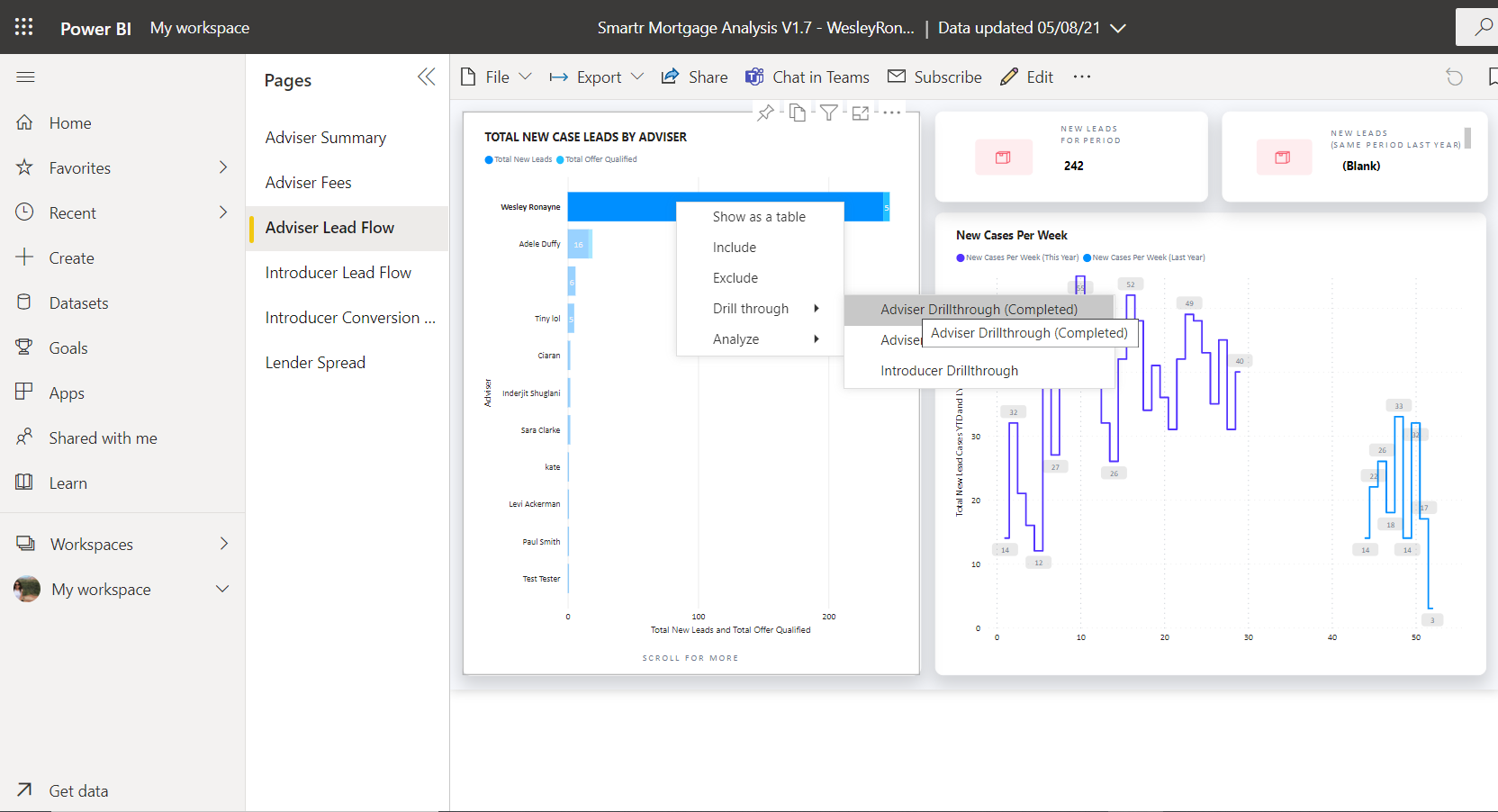Open the File dropdown menu

click(496, 77)
